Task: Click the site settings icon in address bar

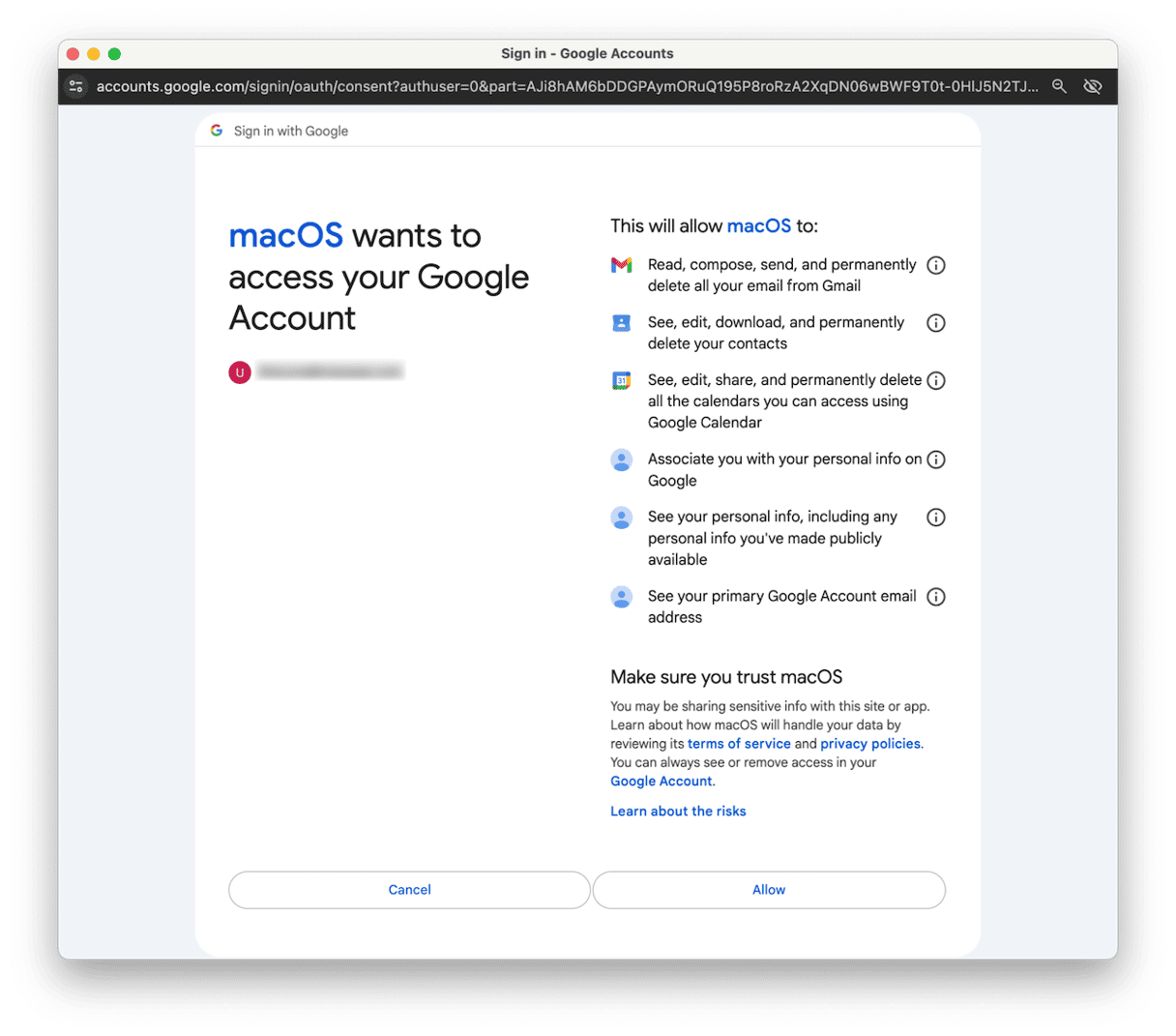Action: (x=76, y=86)
